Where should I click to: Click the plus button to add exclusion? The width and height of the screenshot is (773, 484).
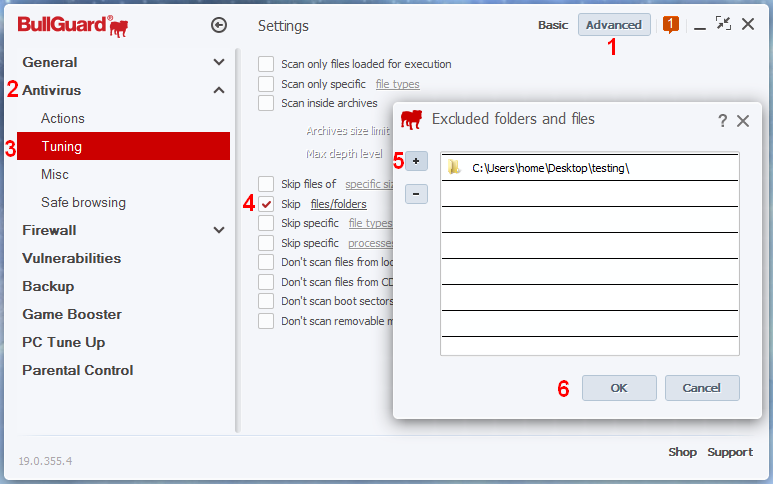click(x=417, y=161)
